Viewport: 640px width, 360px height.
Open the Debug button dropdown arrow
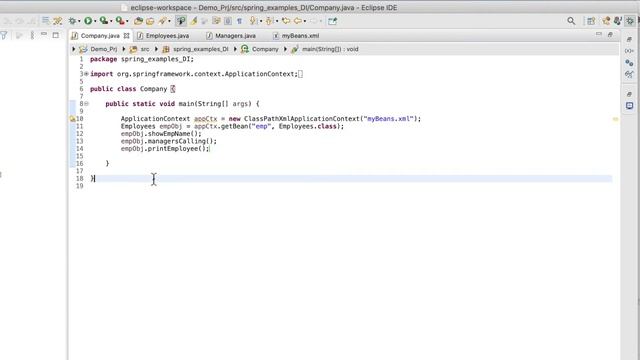click(79, 21)
